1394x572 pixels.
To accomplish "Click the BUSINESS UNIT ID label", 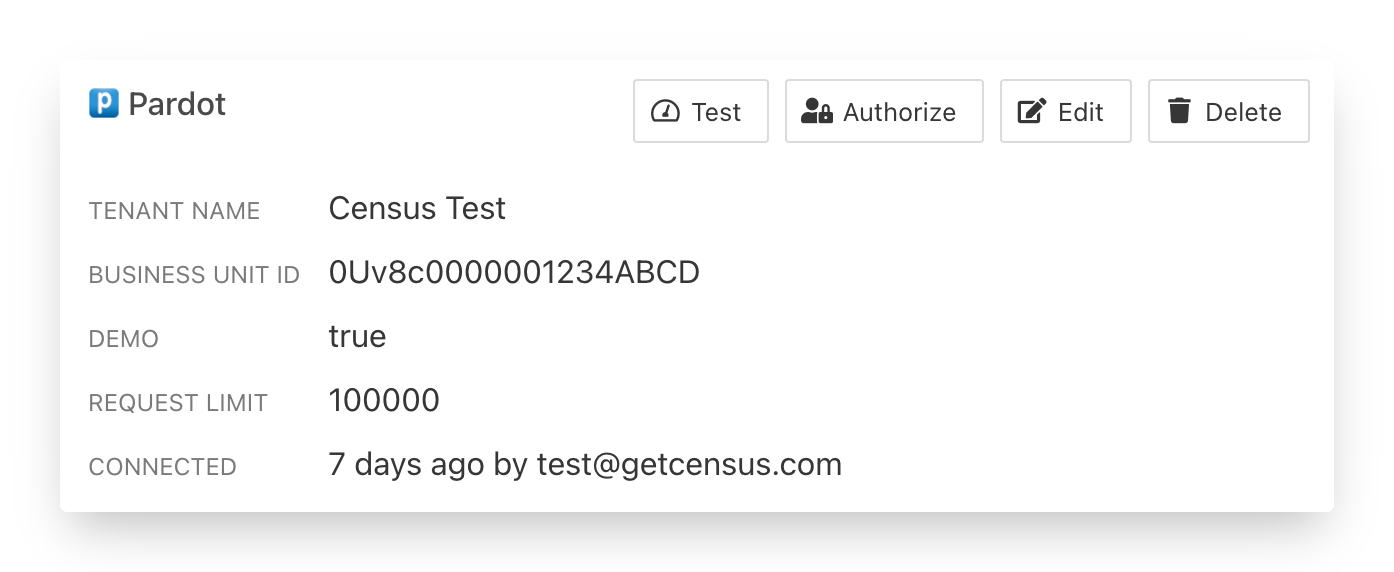I will point(194,275).
